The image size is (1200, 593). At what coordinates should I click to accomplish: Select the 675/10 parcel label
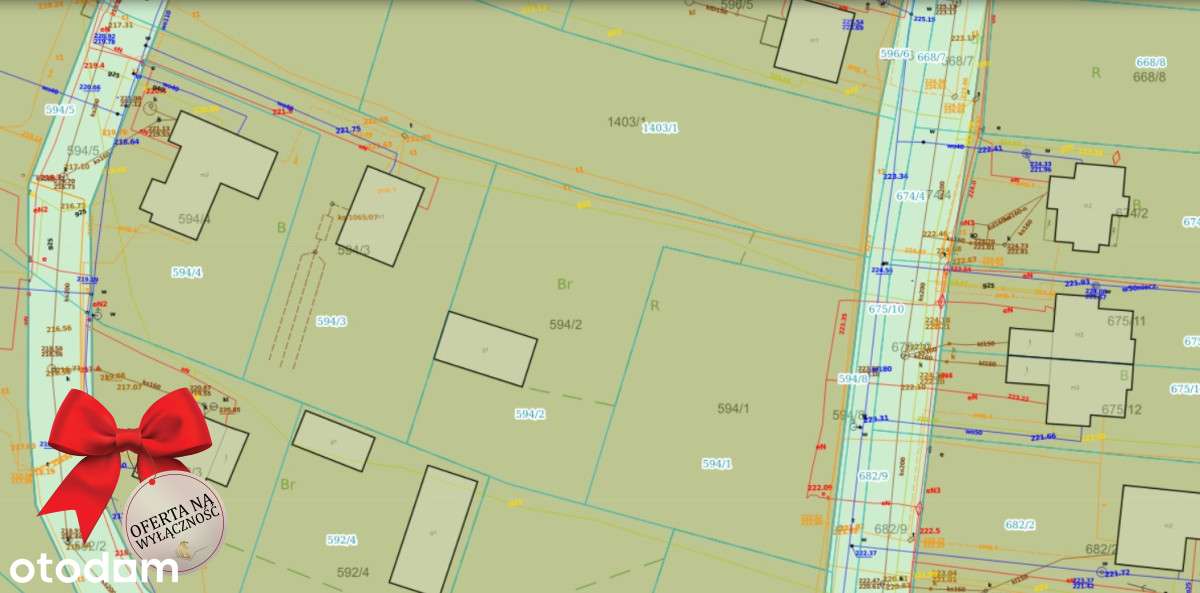click(886, 309)
